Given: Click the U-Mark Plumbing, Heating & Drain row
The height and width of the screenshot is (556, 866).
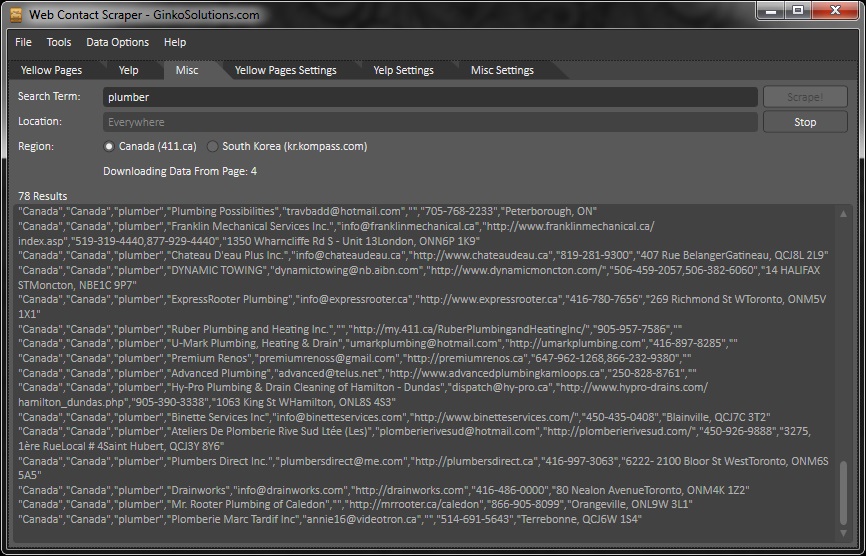Looking at the screenshot, I should (x=378, y=343).
